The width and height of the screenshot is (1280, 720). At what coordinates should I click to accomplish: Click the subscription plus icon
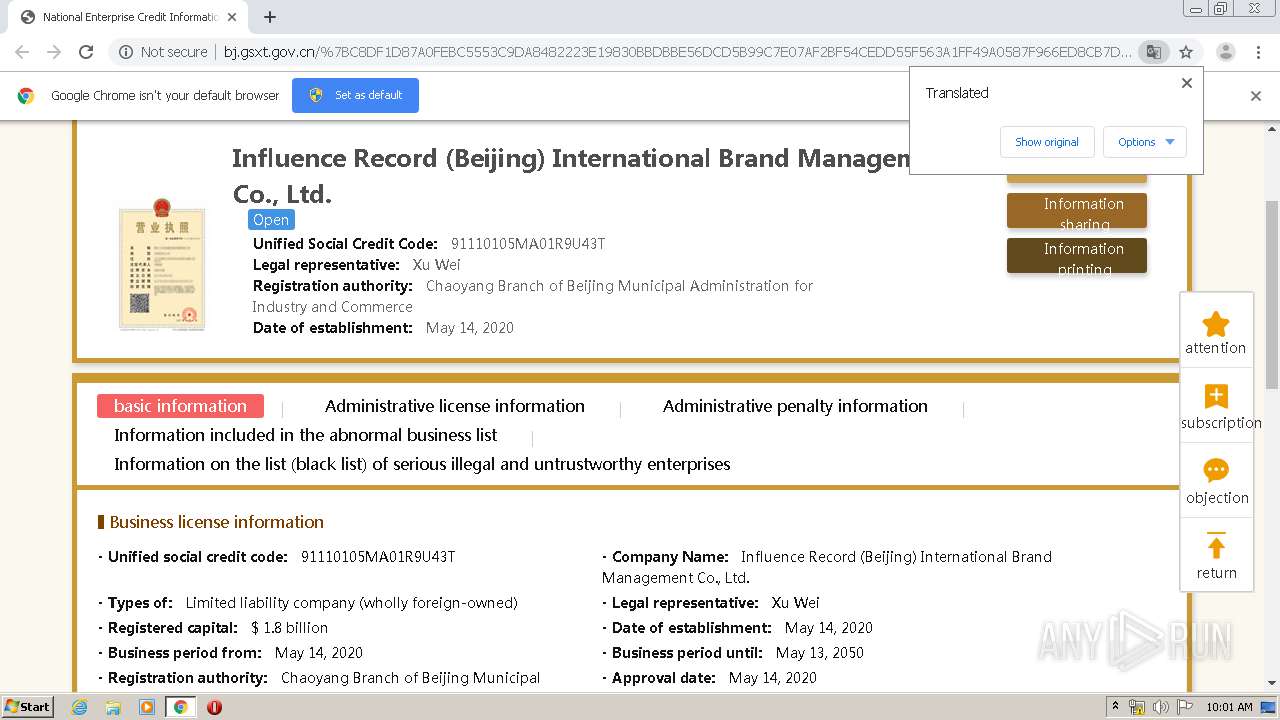(1216, 397)
